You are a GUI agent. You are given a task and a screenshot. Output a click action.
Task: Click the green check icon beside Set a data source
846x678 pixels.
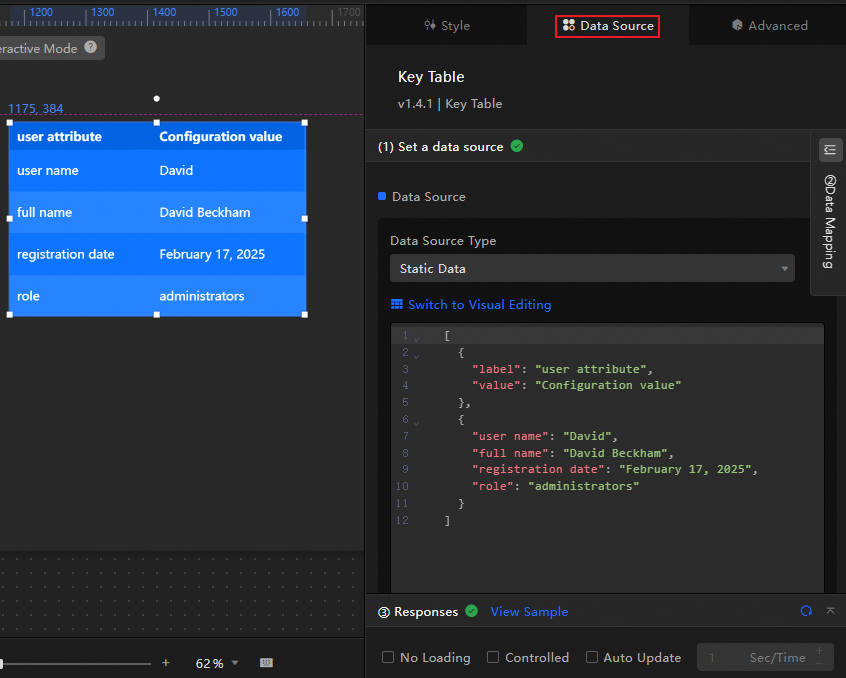[x=517, y=146]
